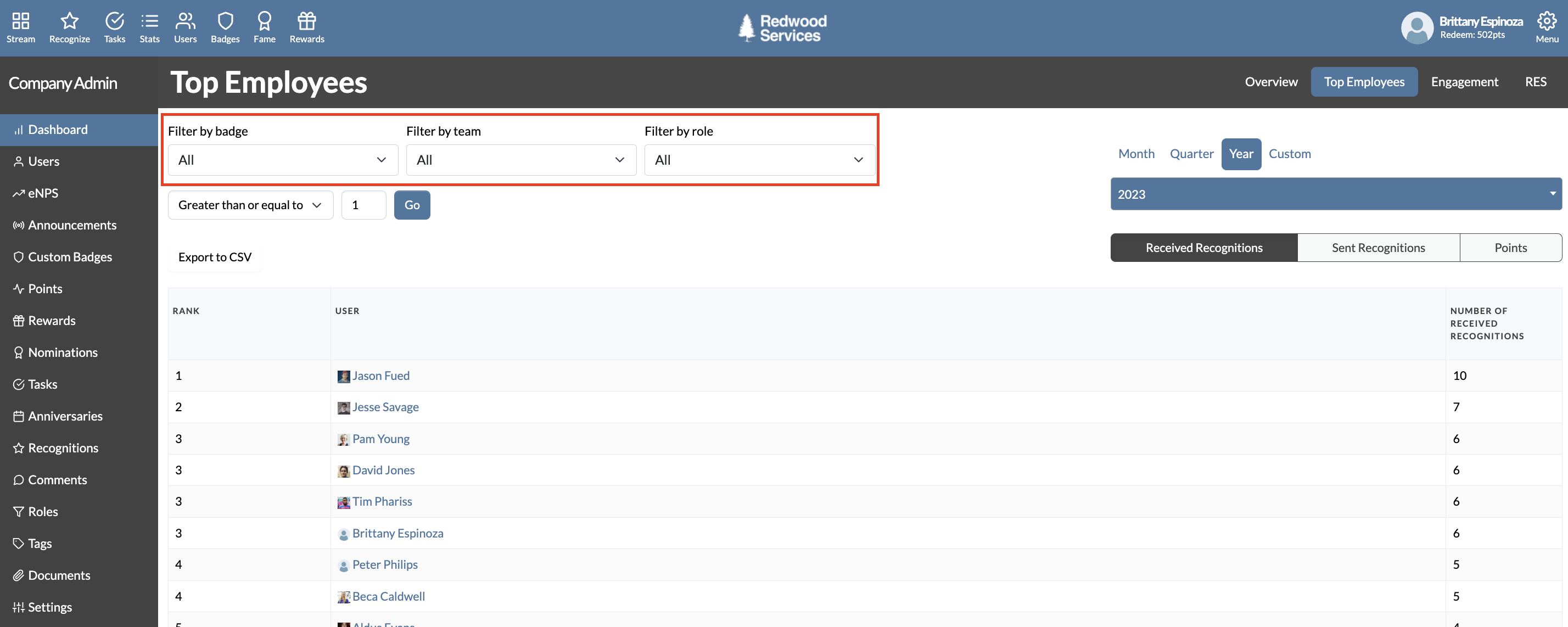Select the Received Recognitions toggle

[1203, 248]
